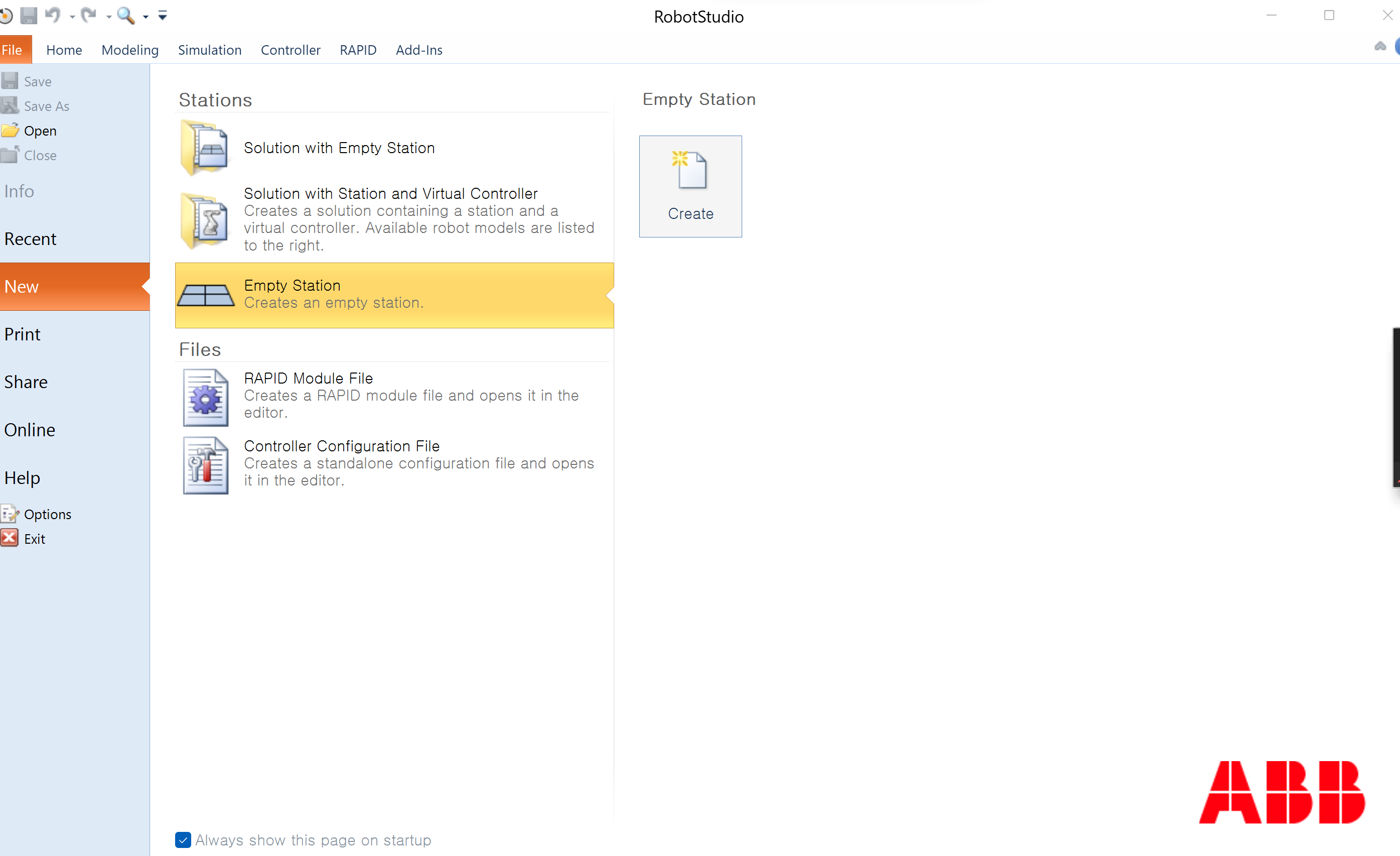
Task: Open the Redo history dropdown arrow
Action: coord(108,17)
